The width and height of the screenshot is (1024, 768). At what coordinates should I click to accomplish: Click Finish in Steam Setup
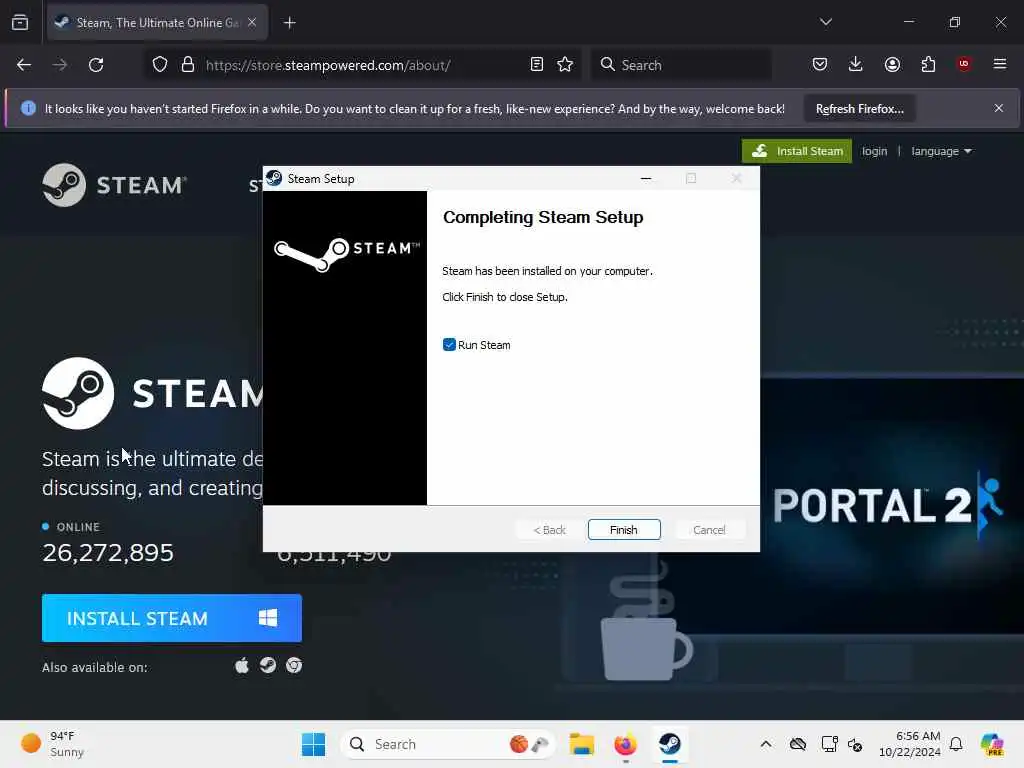[624, 530]
